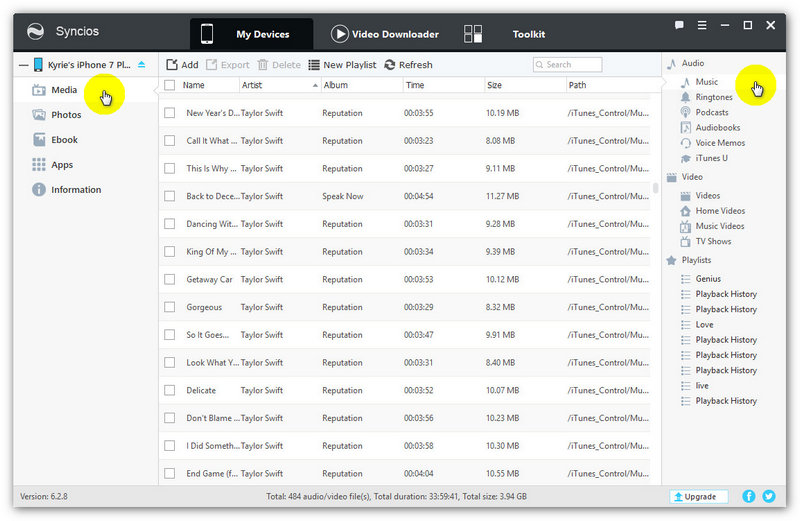The image size is (800, 521).
Task: Click the Podcasts icon
Action: click(685, 112)
